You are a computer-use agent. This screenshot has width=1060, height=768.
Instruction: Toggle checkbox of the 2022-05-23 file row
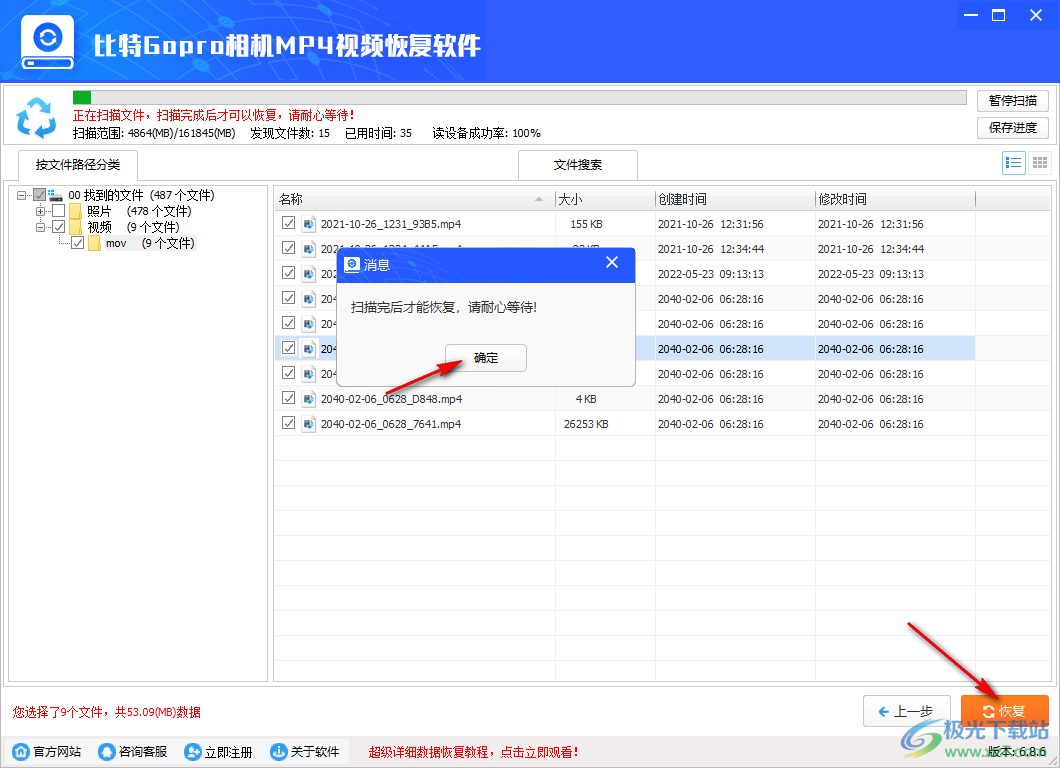(289, 272)
